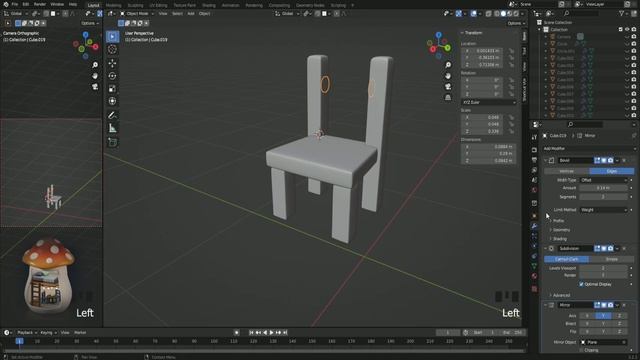Switch to the Shading workspace tab
Screen dimensions: 640x360
209,5
